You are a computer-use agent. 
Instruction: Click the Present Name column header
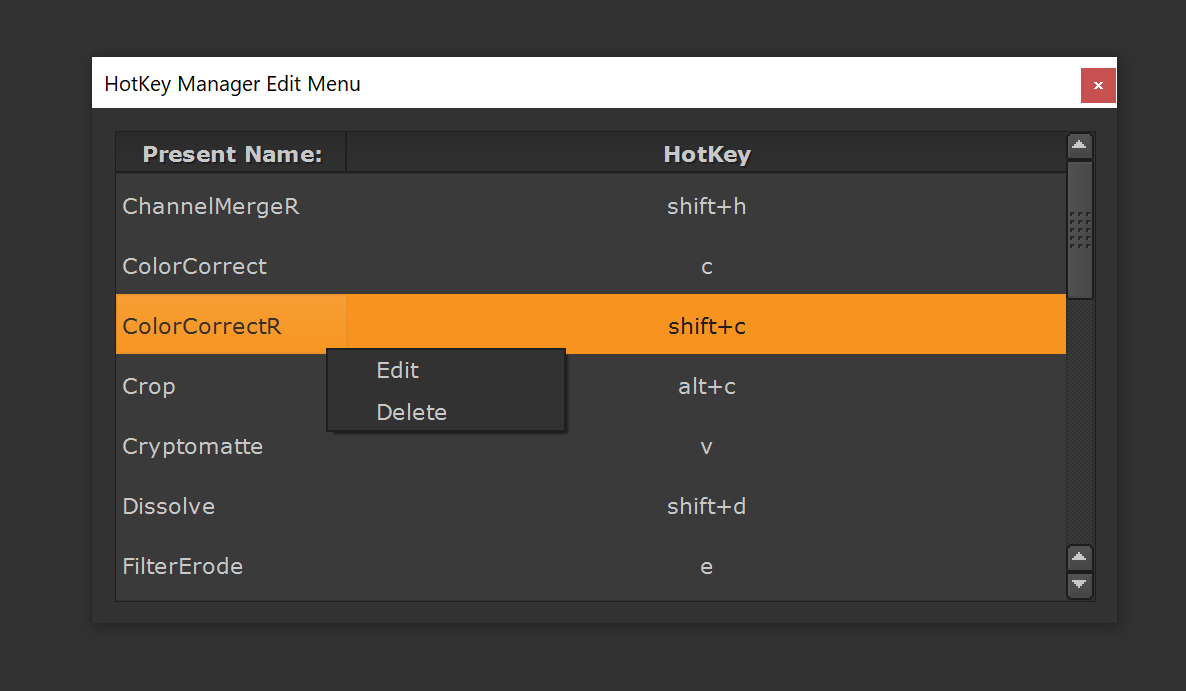pos(230,153)
